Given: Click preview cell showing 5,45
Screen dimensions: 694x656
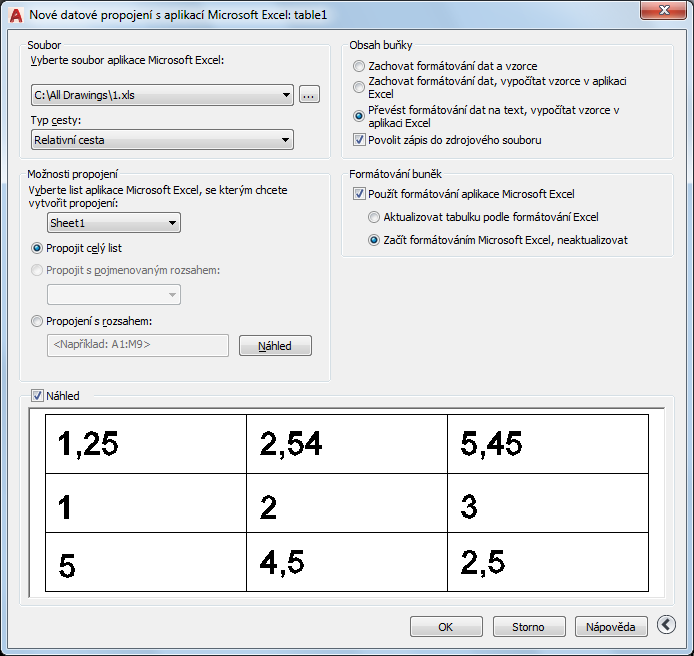Looking at the screenshot, I should [x=548, y=444].
